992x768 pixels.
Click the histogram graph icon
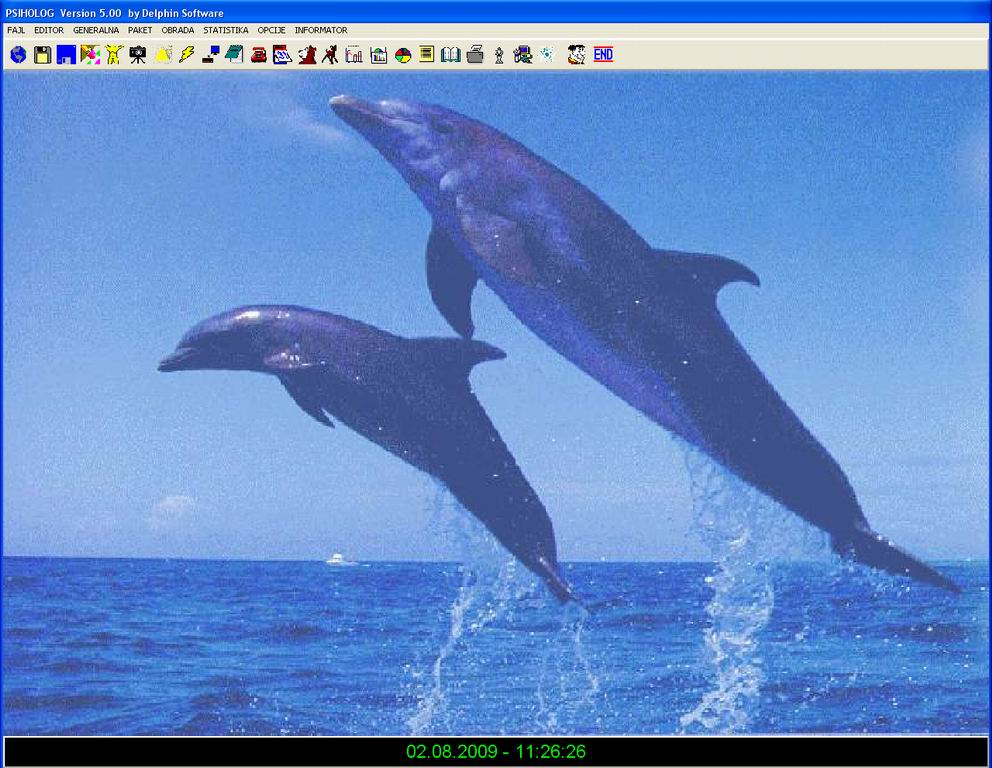click(378, 55)
